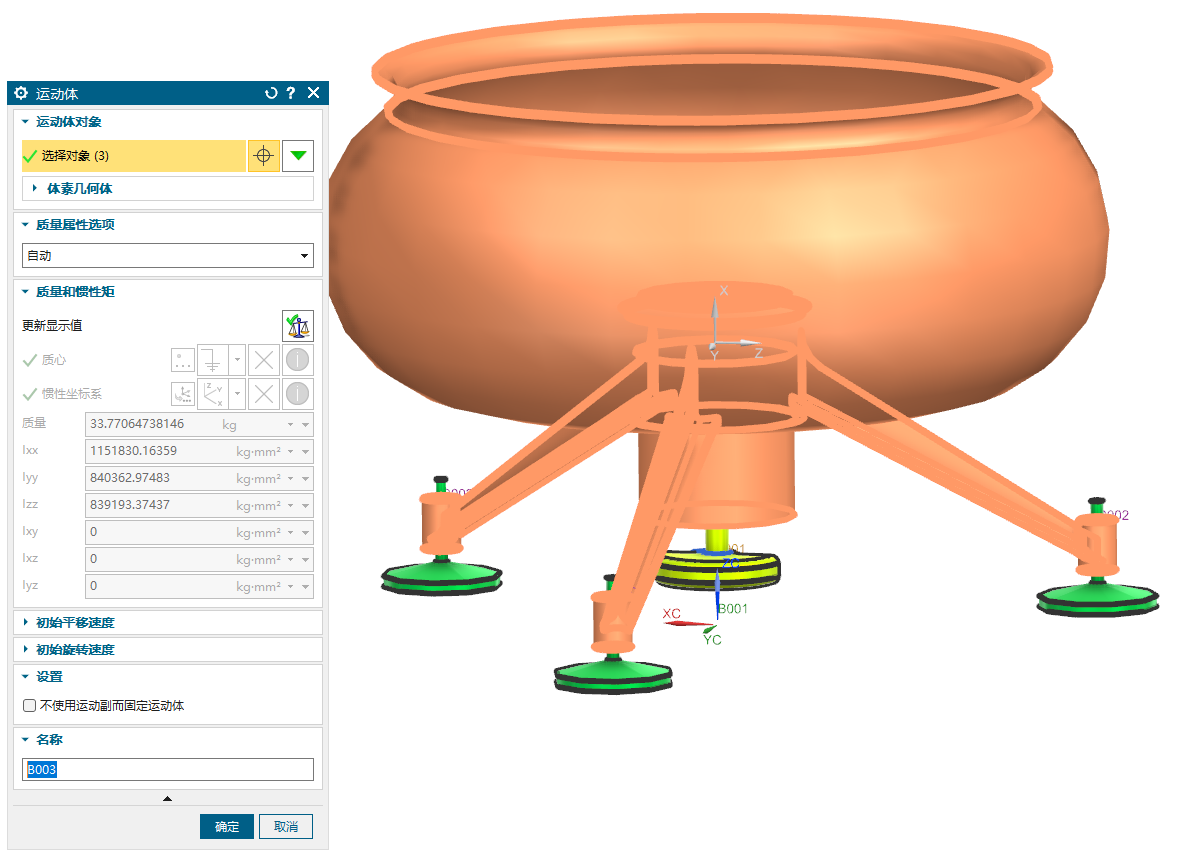Open help with the question mark icon
Image resolution: width=1187 pixels, height=855 pixels.
[x=291, y=93]
